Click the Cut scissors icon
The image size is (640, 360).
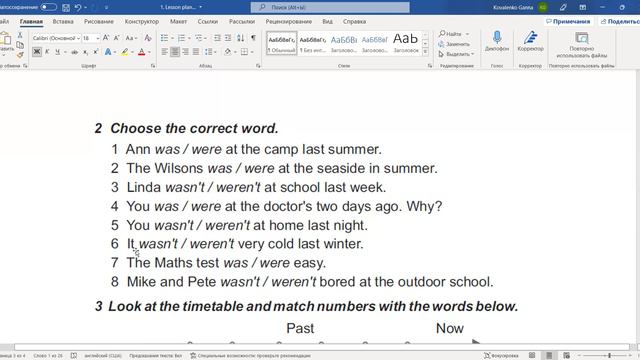(20, 36)
